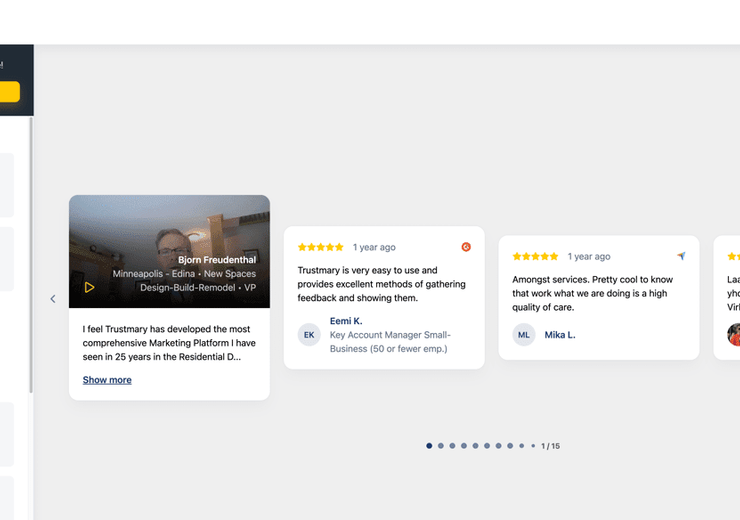
Task: Jump to the ninth carousel pagination dot
Action: point(521,445)
